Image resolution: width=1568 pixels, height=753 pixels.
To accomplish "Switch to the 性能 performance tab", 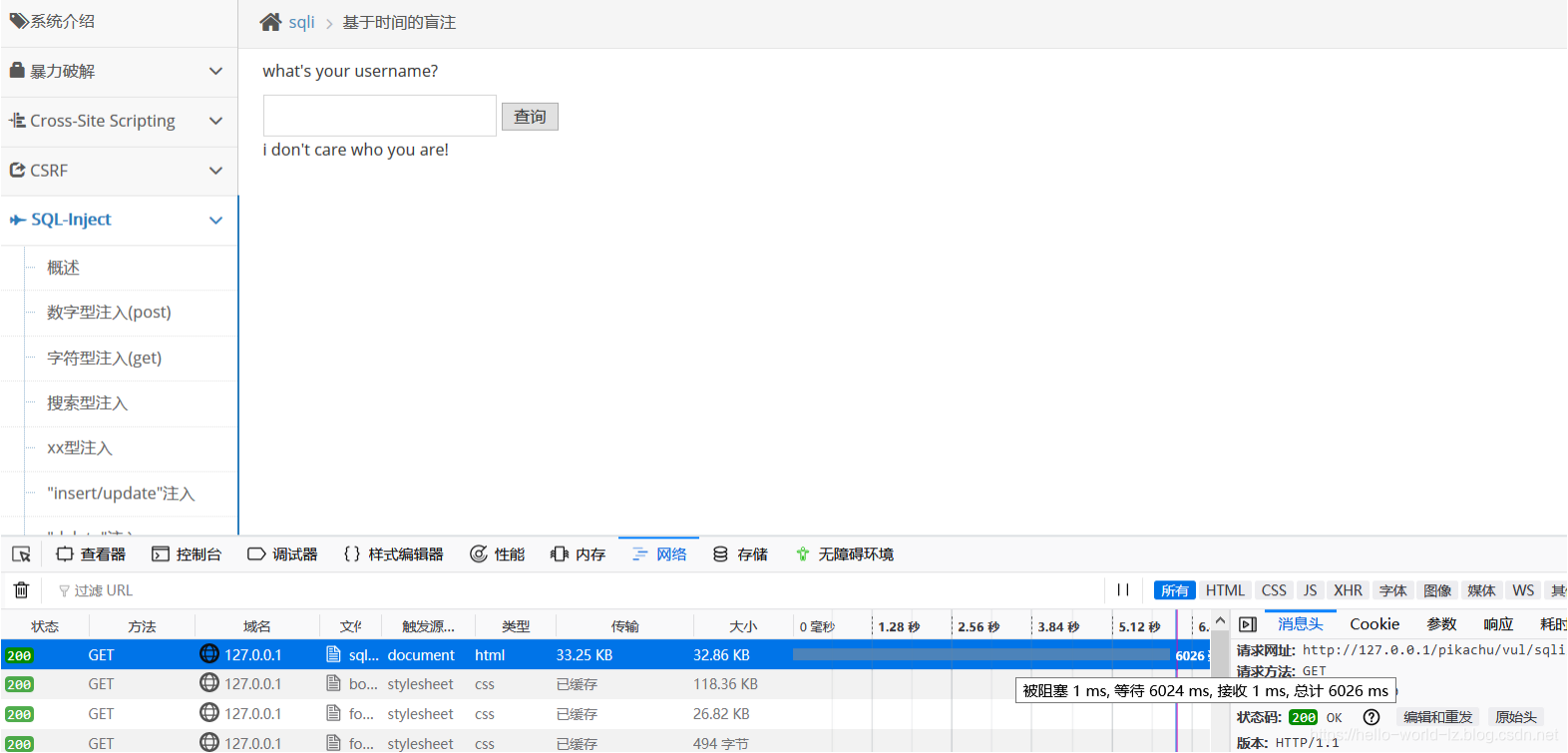I will tap(497, 555).
